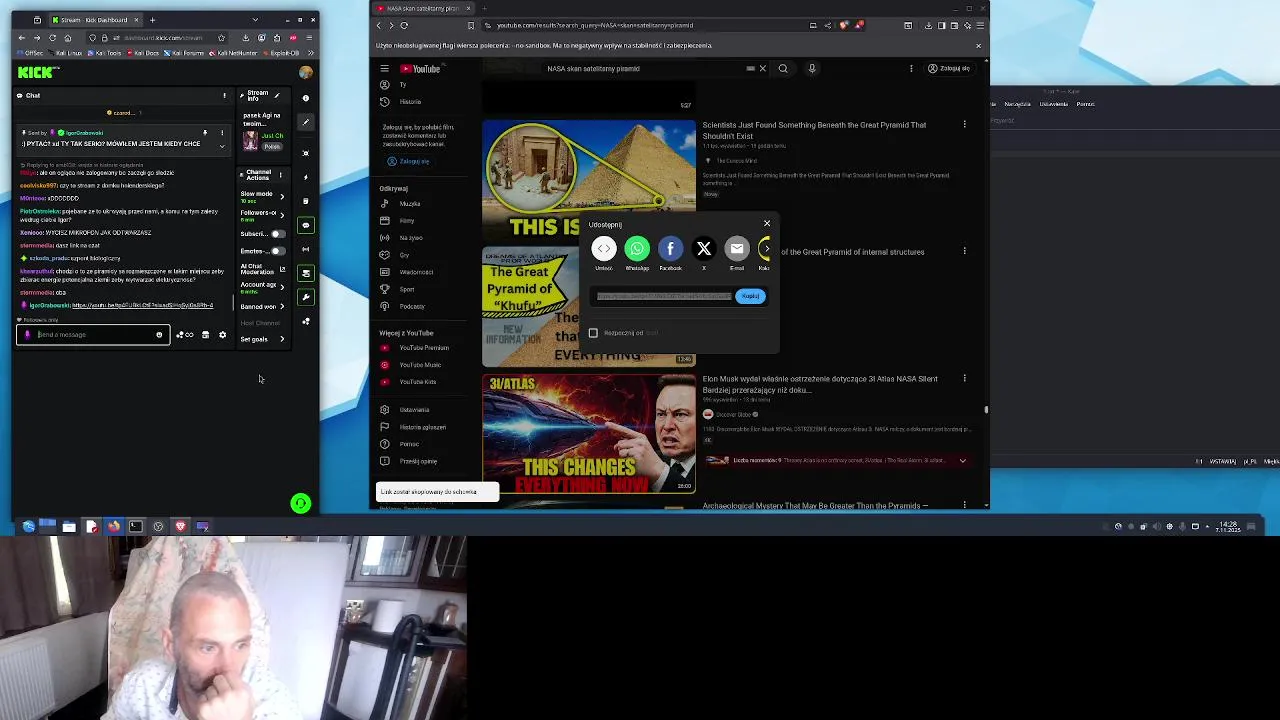Close the Udostępnij share dialog

[x=767, y=223]
